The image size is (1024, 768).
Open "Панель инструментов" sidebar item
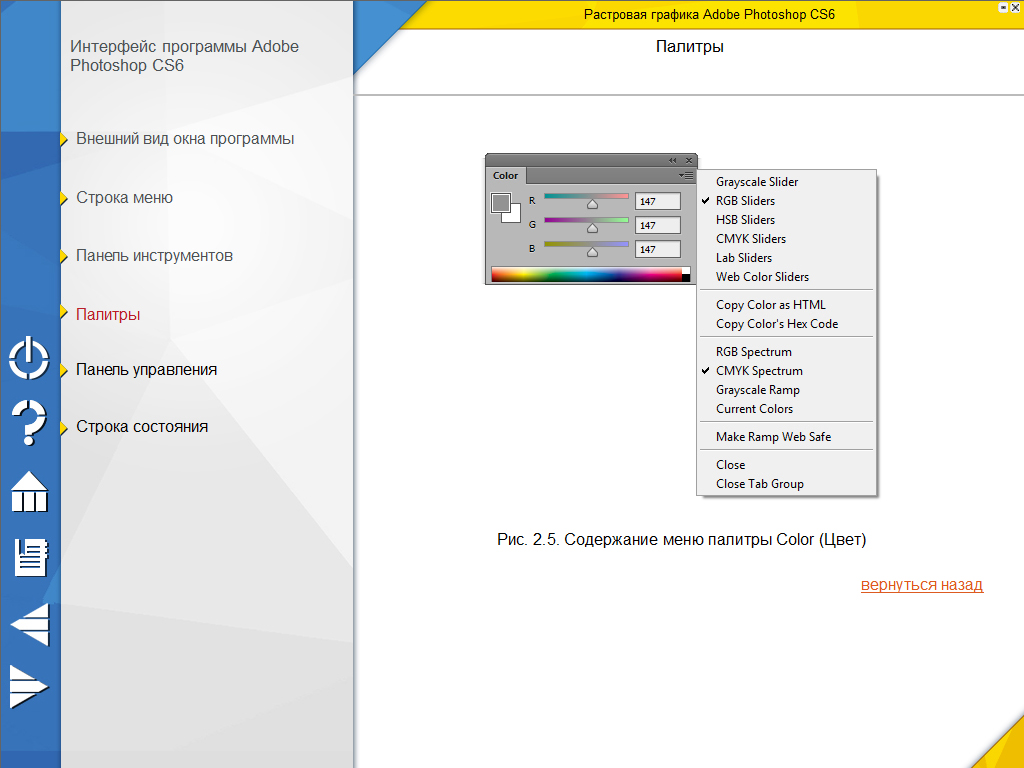coord(154,256)
